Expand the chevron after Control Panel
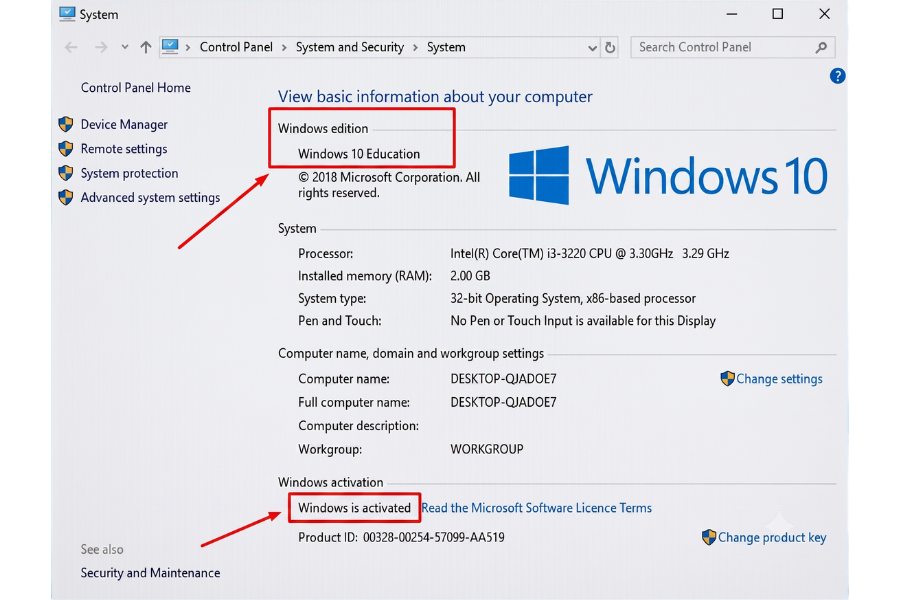Viewport: 900px width, 600px height. coord(284,48)
